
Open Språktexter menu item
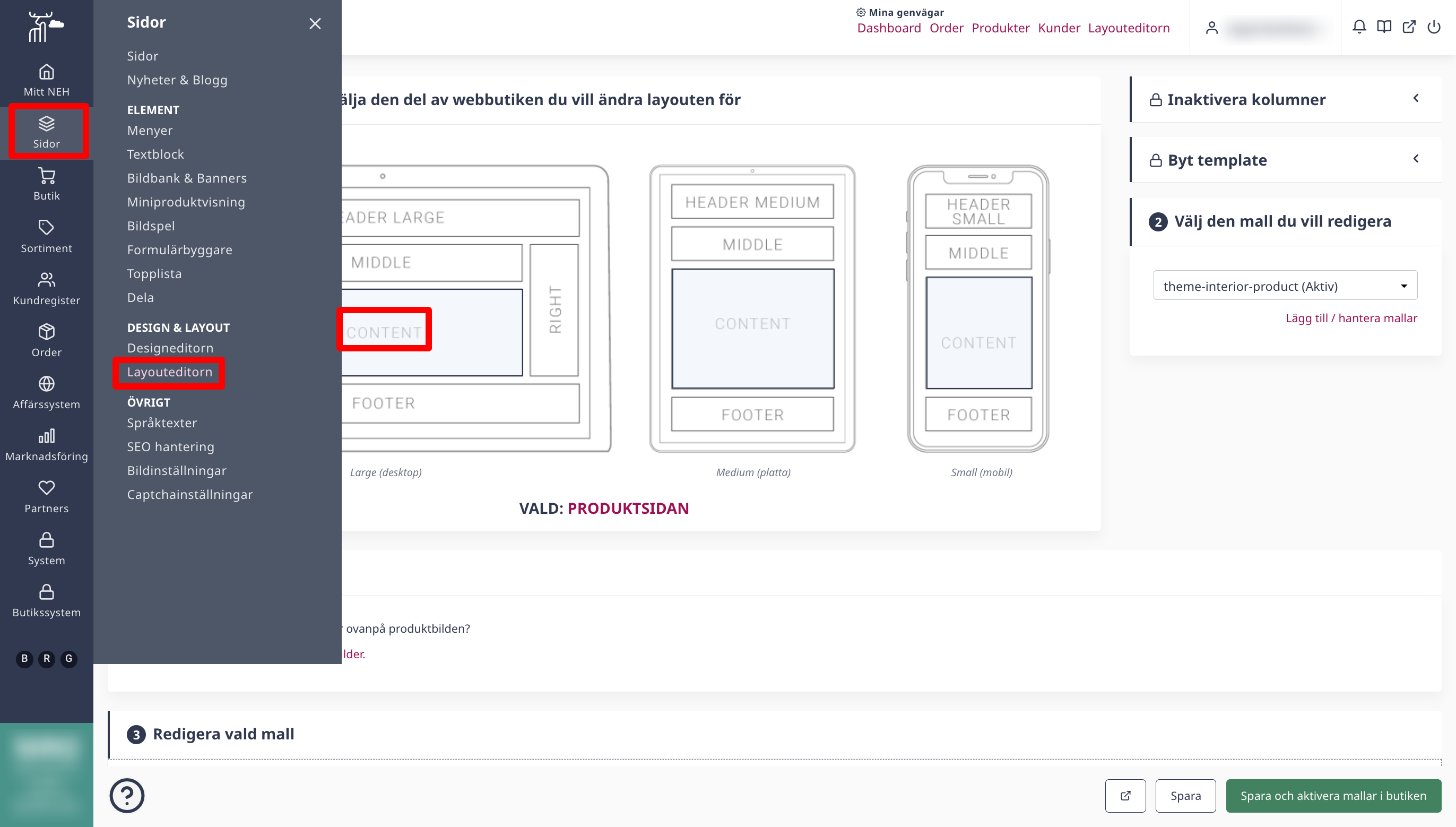click(x=162, y=423)
